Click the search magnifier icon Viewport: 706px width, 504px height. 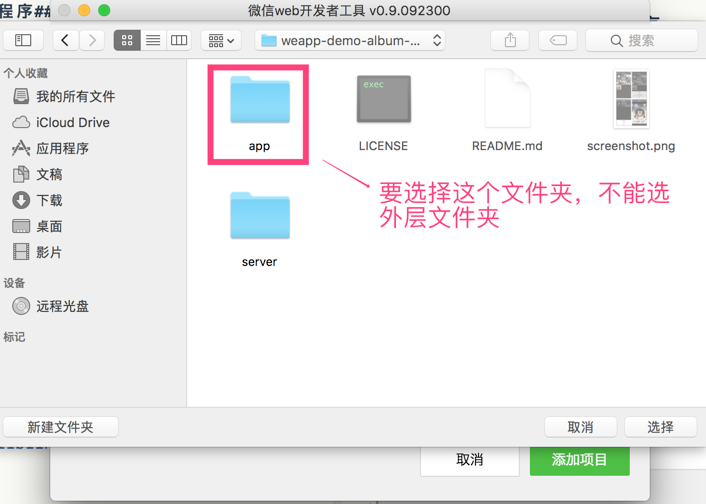(x=616, y=41)
